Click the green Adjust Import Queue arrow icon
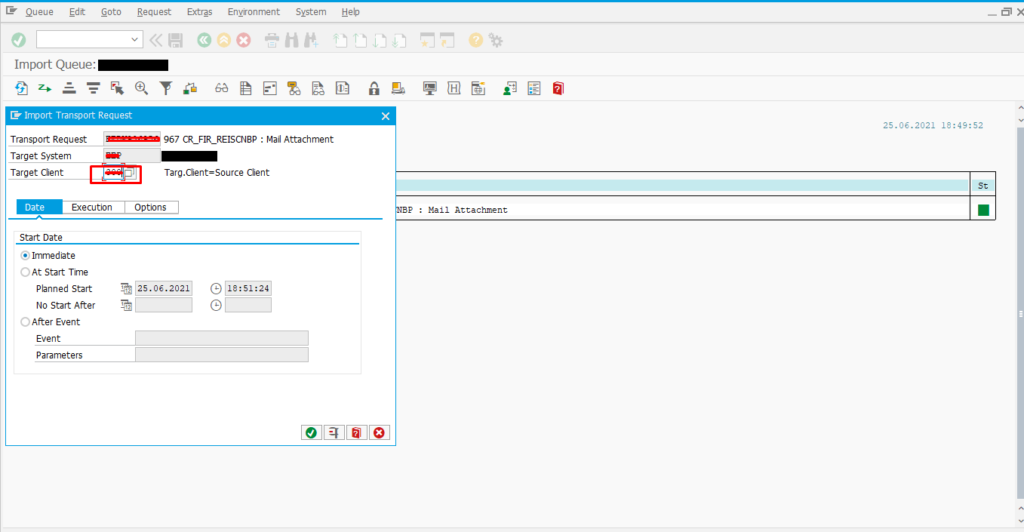The image size is (1024, 532). tap(44, 88)
